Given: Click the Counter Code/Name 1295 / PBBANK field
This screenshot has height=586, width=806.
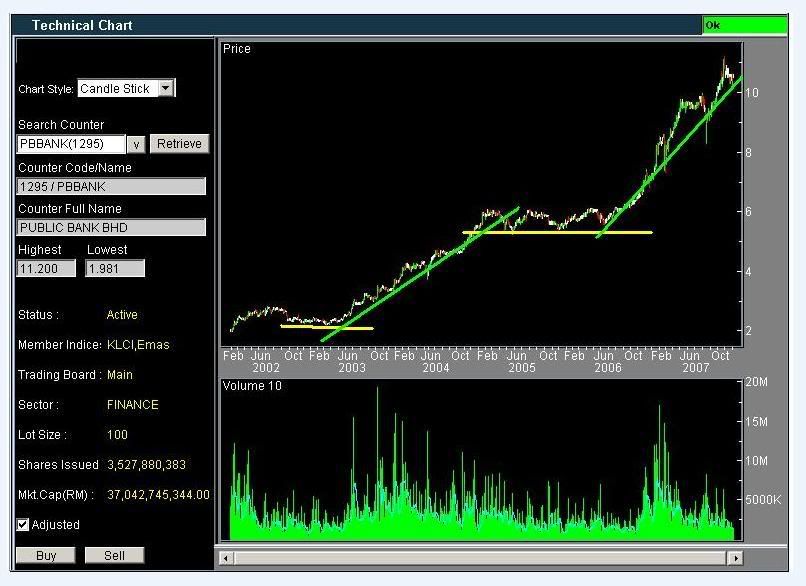Looking at the screenshot, I should [x=111, y=187].
